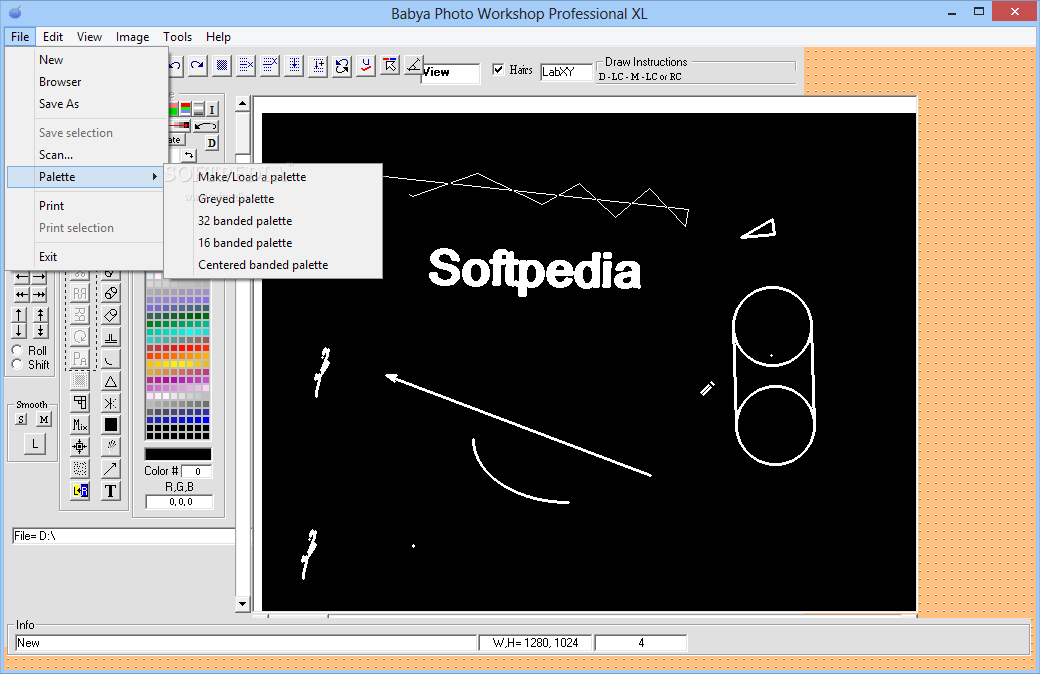Screen dimensions: 1040x674
Task: Click the L-R swap colored icon
Action: (x=80, y=490)
